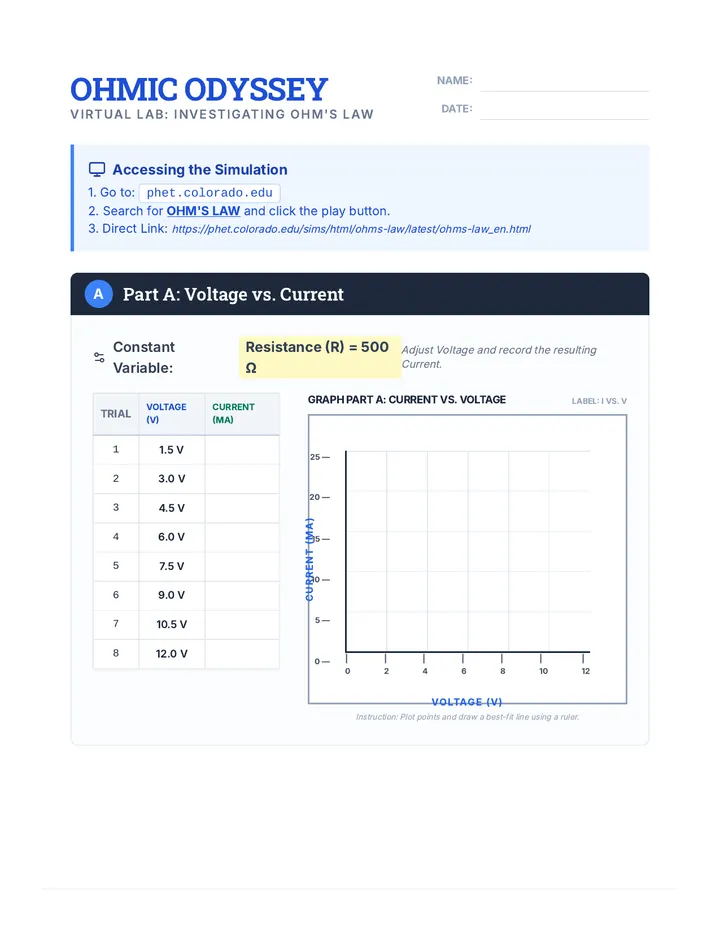Screen dimensions: 720x932
Task: Click the GRAPH PART A: CURRENT VS. VOLTAGE title
Action: 407,400
